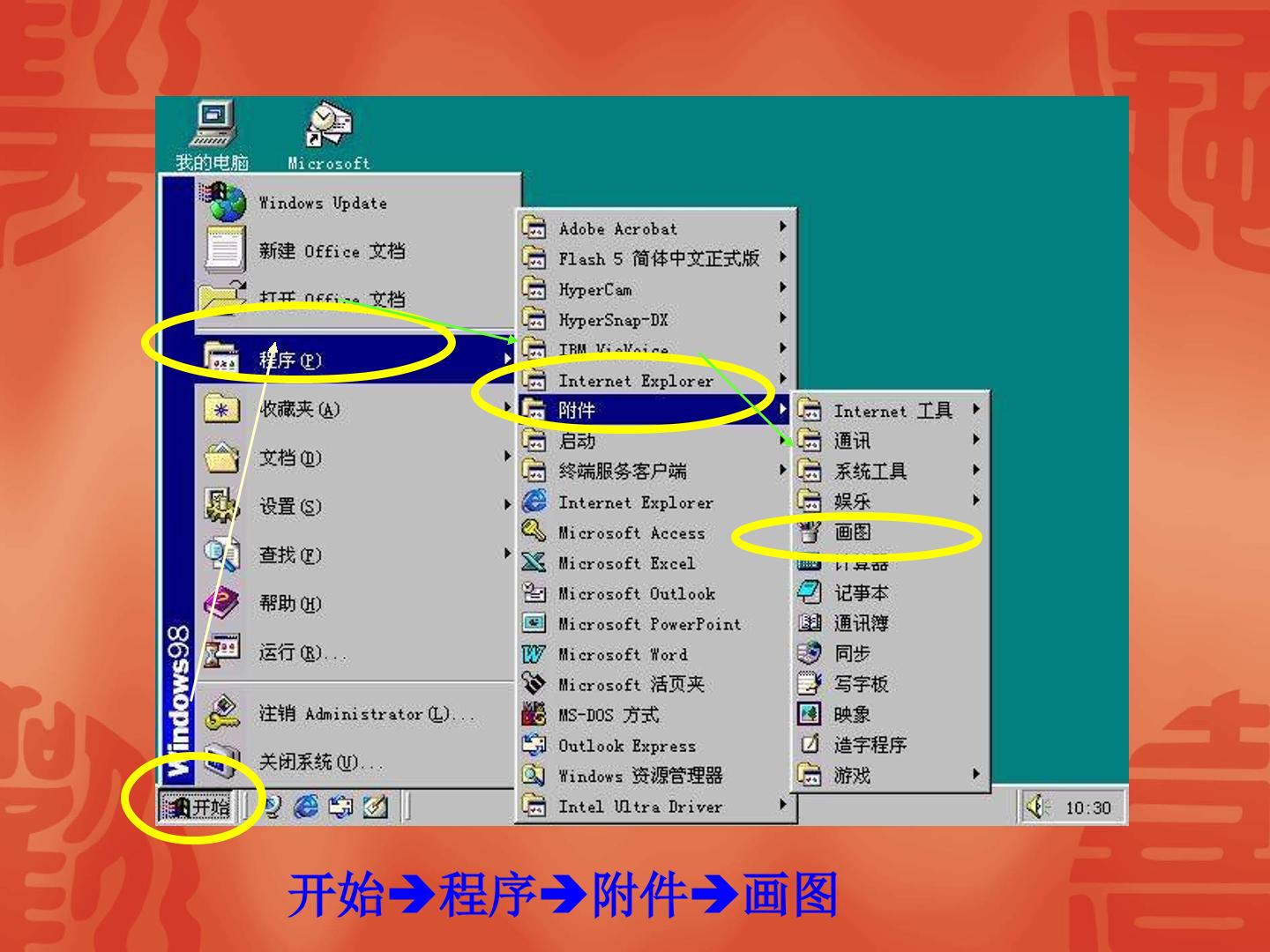1270x952 pixels.
Task: Click the 映象 imaging icon
Action: [x=810, y=713]
